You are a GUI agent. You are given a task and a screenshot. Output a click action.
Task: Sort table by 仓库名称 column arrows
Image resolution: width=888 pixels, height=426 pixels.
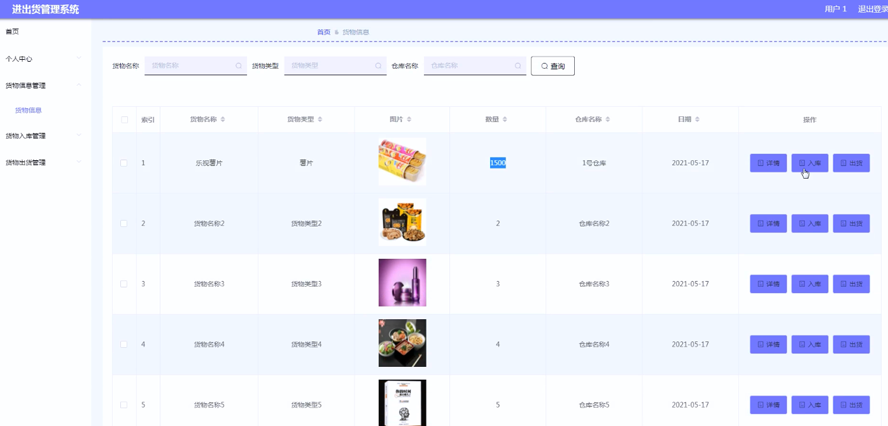click(608, 120)
